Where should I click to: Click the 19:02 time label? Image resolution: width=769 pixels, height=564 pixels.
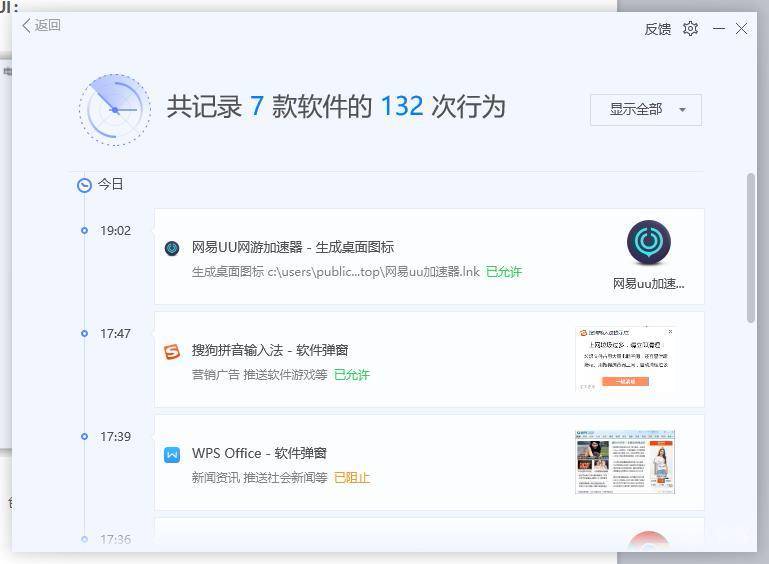click(x=115, y=231)
